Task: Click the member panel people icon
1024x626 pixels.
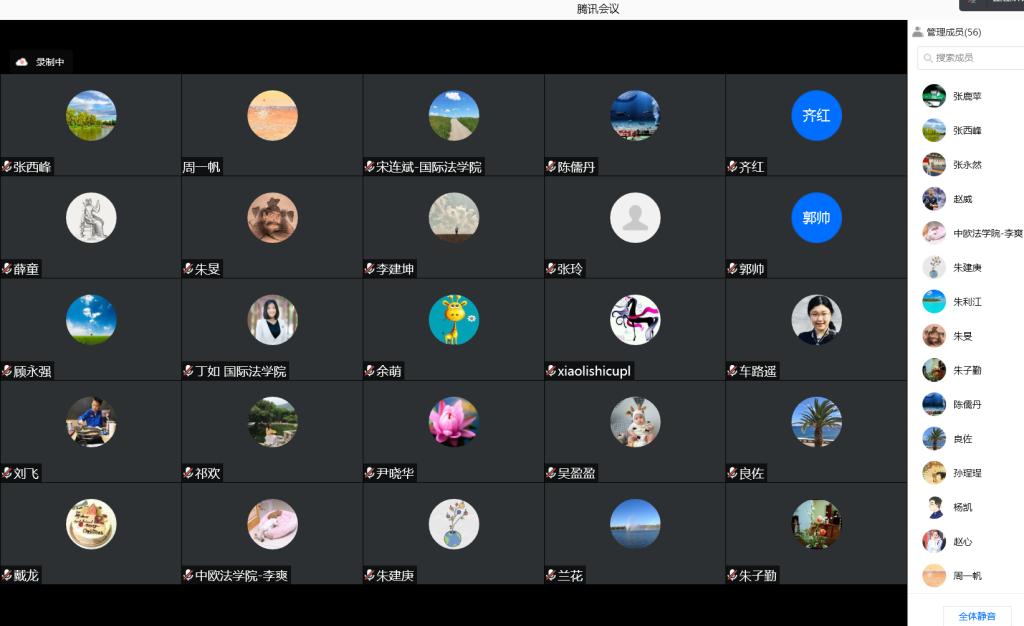Action: (918, 32)
